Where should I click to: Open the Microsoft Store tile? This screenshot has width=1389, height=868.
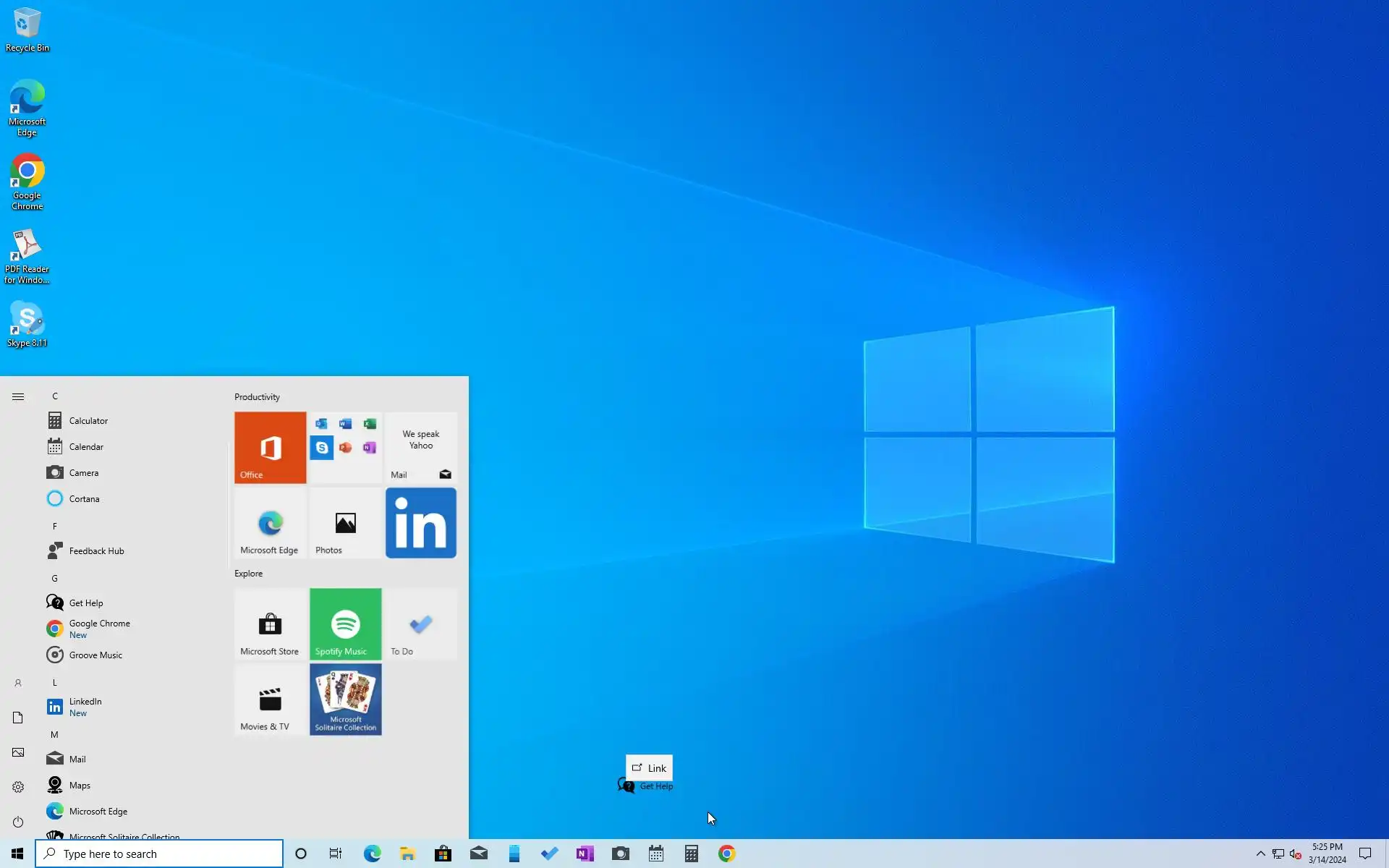(270, 624)
